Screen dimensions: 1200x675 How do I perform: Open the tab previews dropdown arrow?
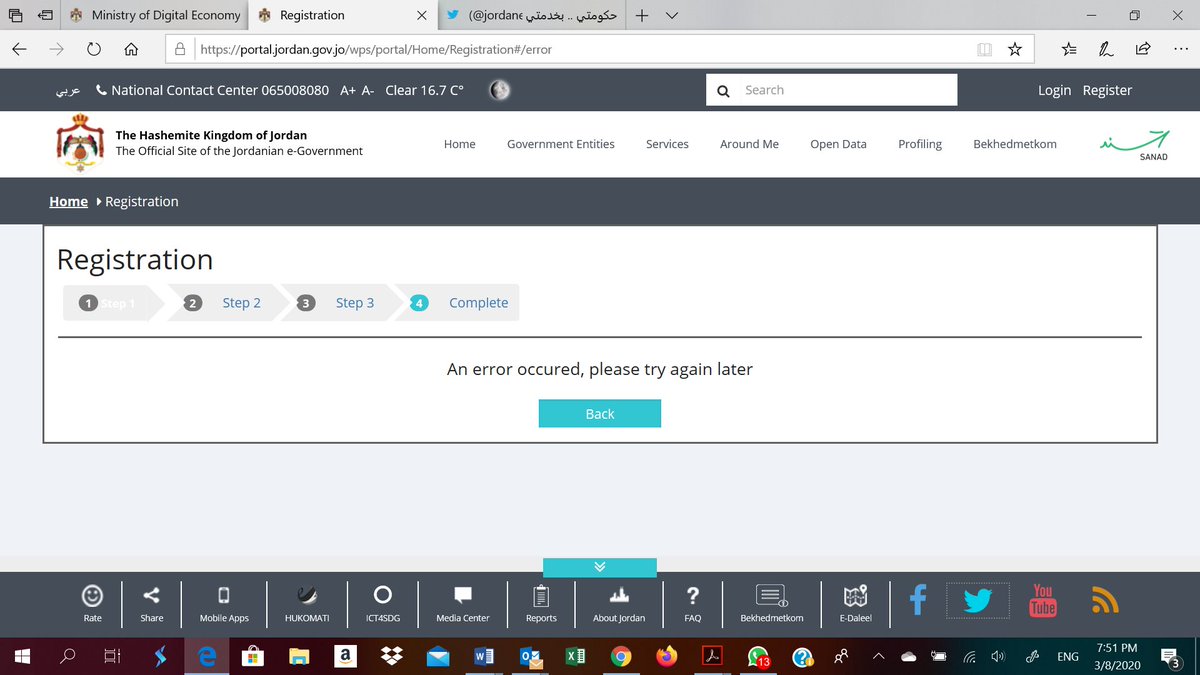tap(672, 16)
